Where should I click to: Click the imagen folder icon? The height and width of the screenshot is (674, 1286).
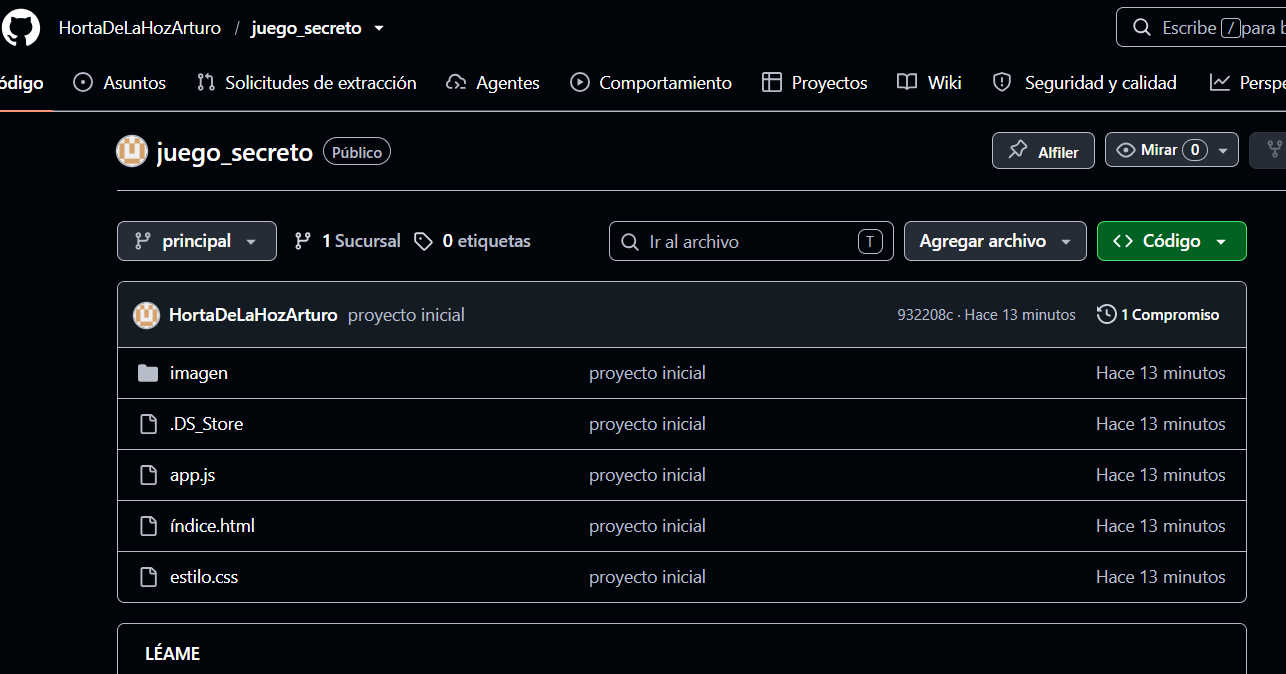(x=148, y=373)
